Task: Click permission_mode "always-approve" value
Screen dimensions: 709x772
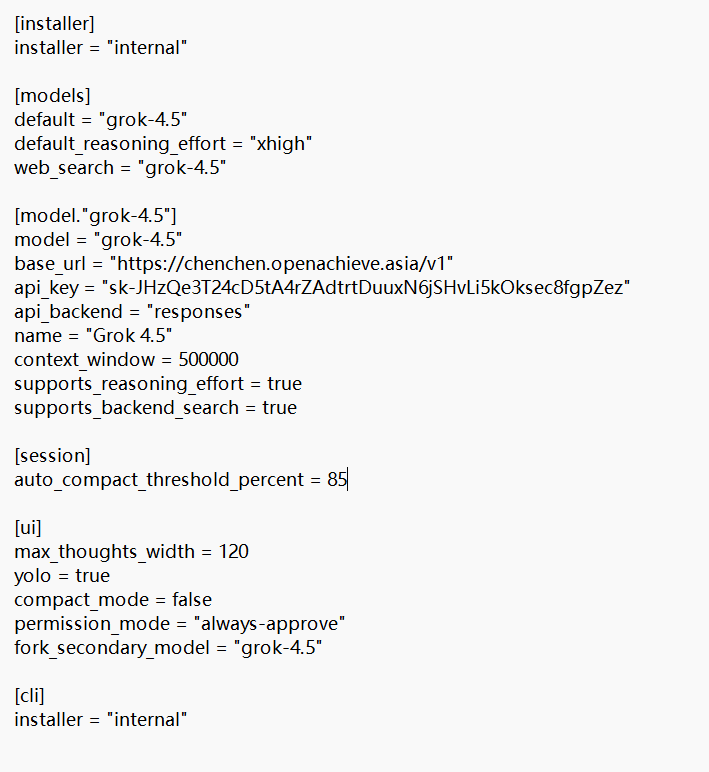Action: pos(269,624)
